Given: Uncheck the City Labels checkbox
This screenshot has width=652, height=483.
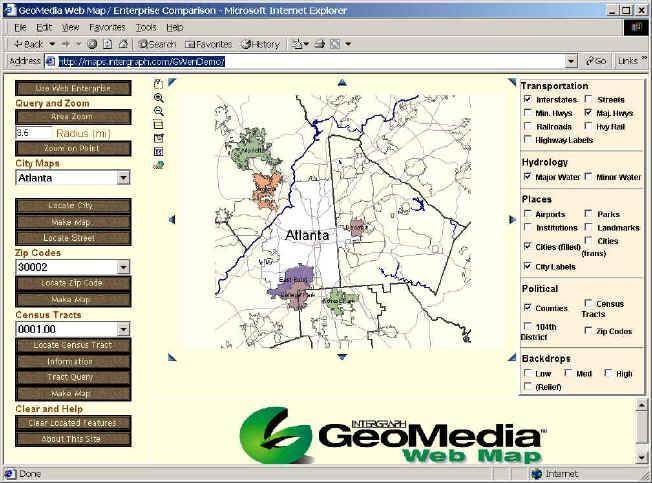Looking at the screenshot, I should pyautogui.click(x=528, y=266).
